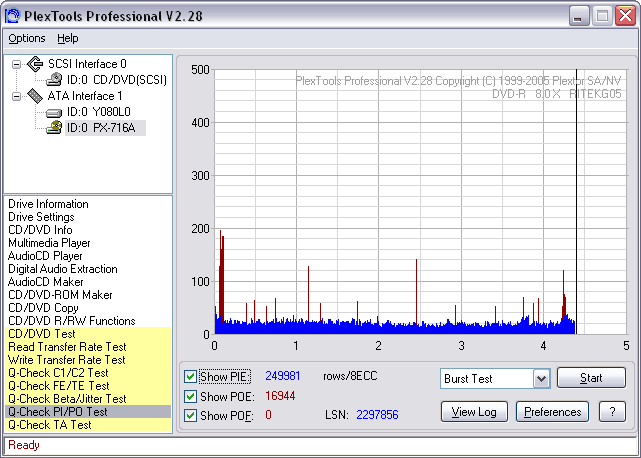Open CD/DVD R/RW Functions
This screenshot has height=458, width=641.
tap(72, 321)
